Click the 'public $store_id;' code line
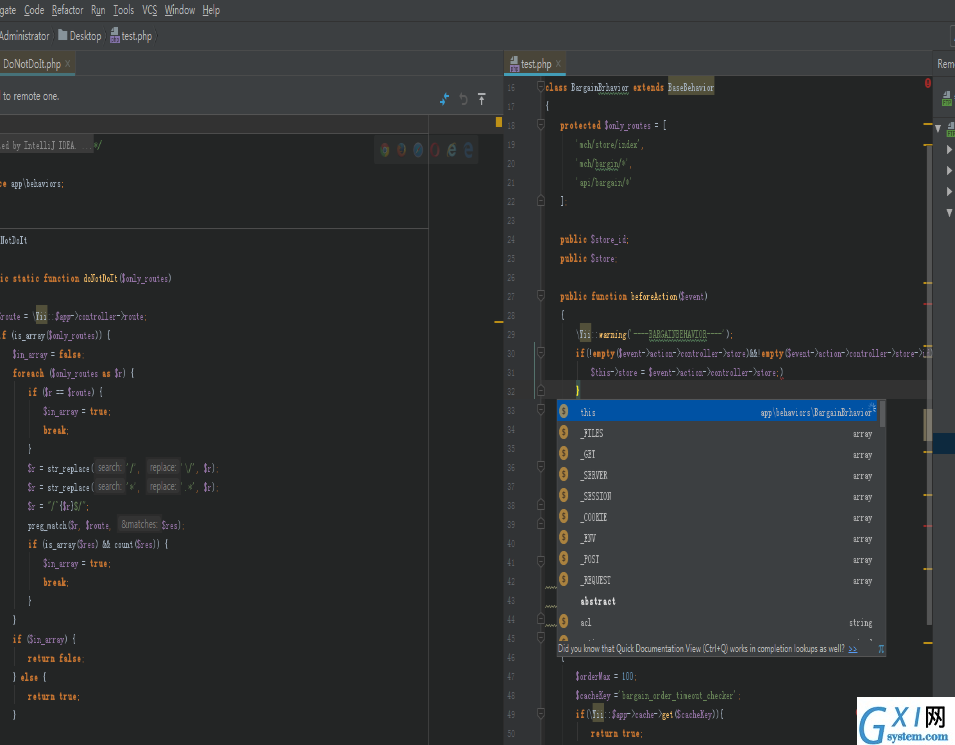The image size is (955, 745). [594, 239]
